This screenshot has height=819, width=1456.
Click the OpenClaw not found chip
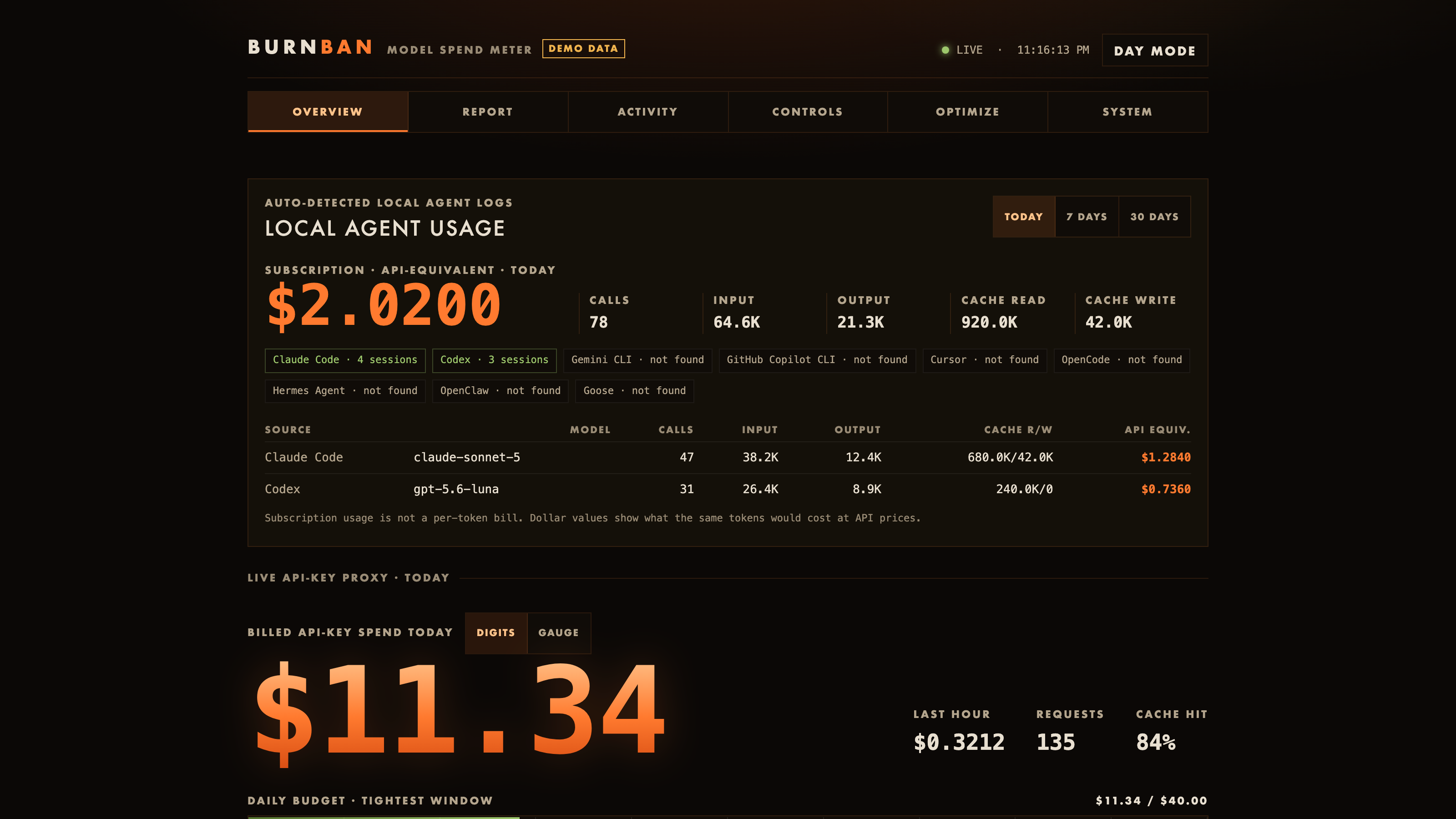tap(500, 391)
